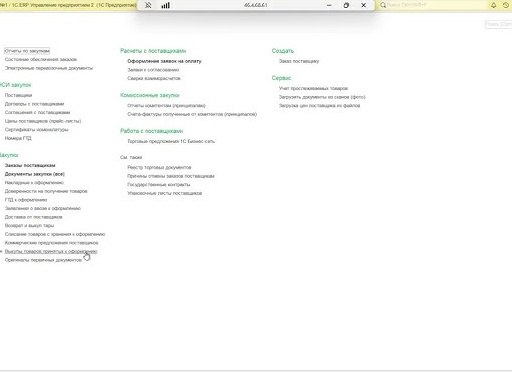The image size is (512, 372).
Task: Open Заказы поставщикам
Action: pyautogui.click(x=30, y=165)
